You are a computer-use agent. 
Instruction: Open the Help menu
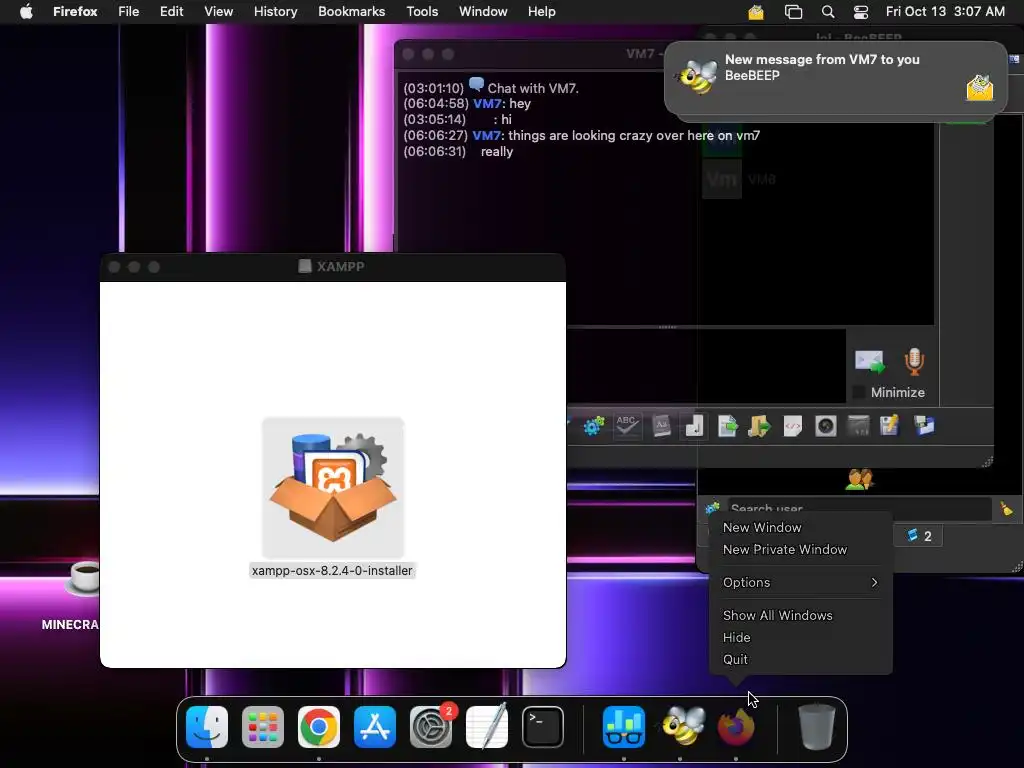541,12
